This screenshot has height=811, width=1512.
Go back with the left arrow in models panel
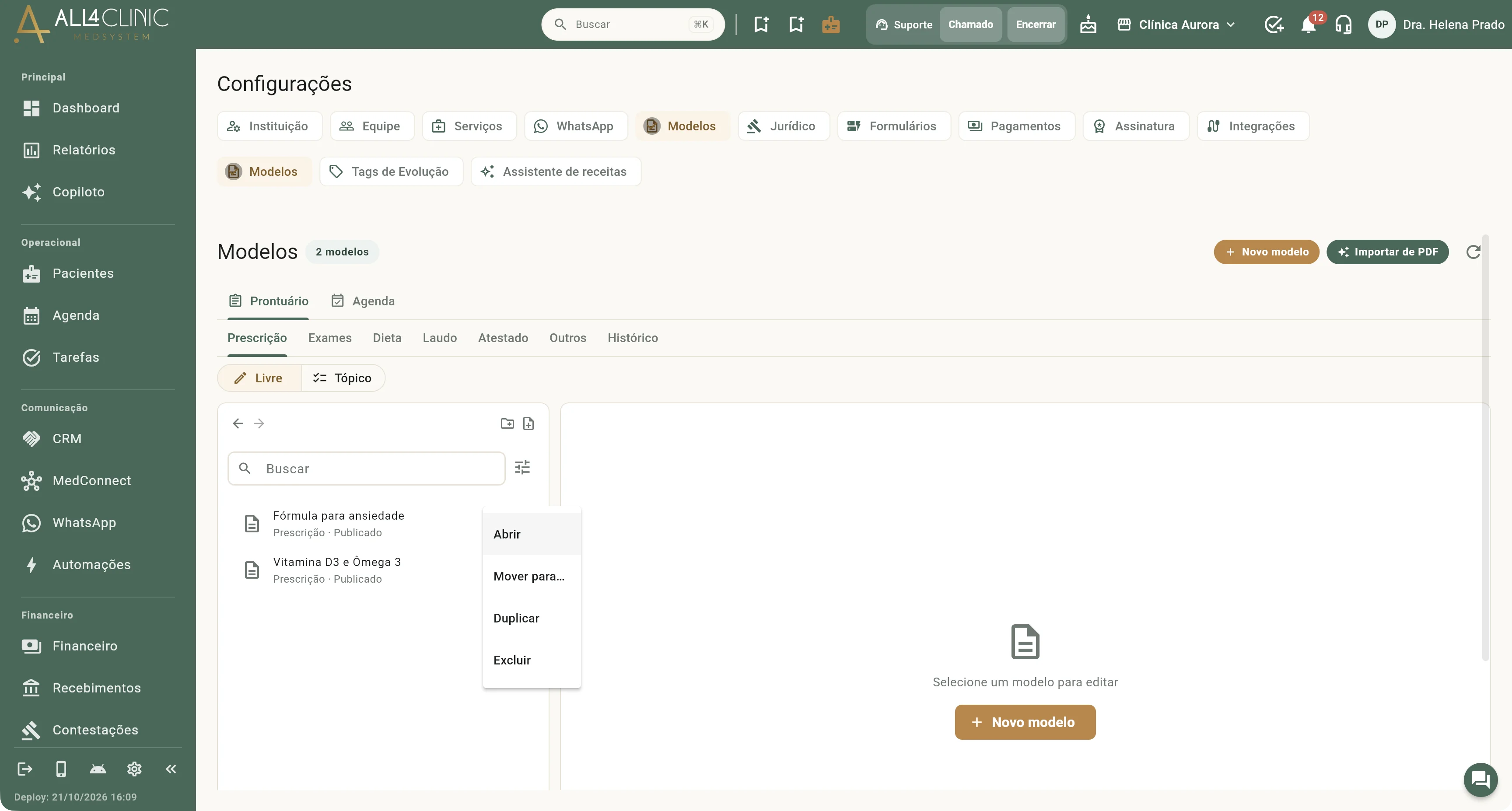(x=238, y=423)
